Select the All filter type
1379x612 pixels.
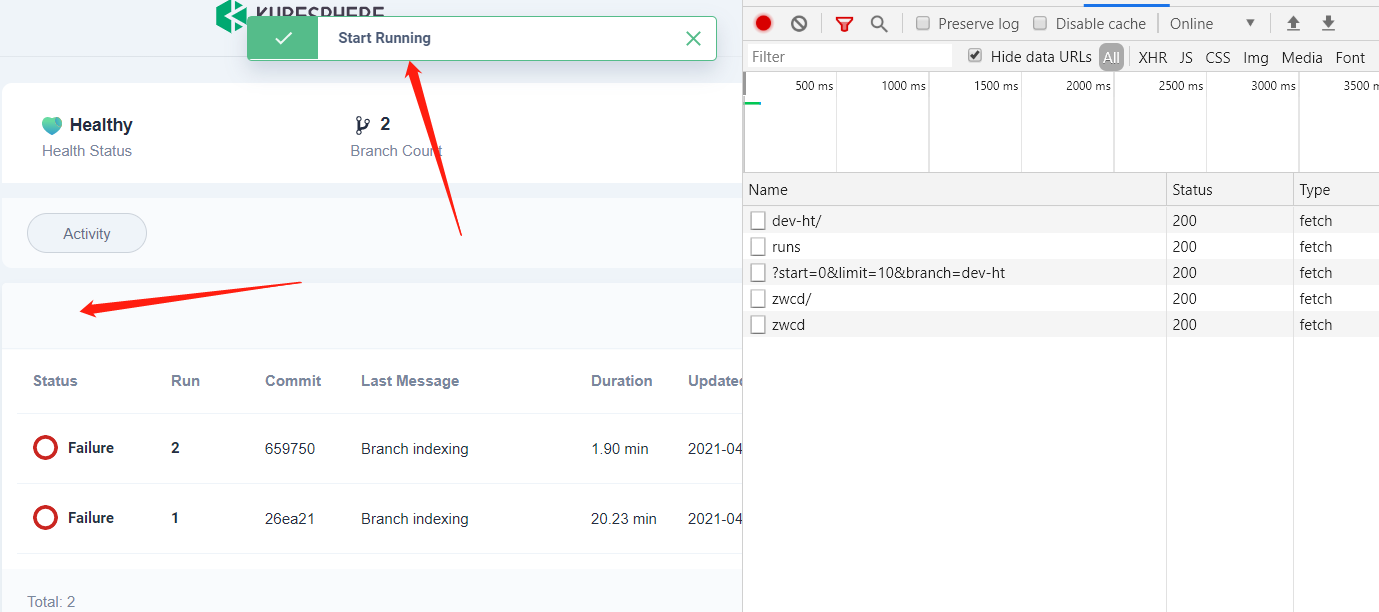click(x=1111, y=57)
